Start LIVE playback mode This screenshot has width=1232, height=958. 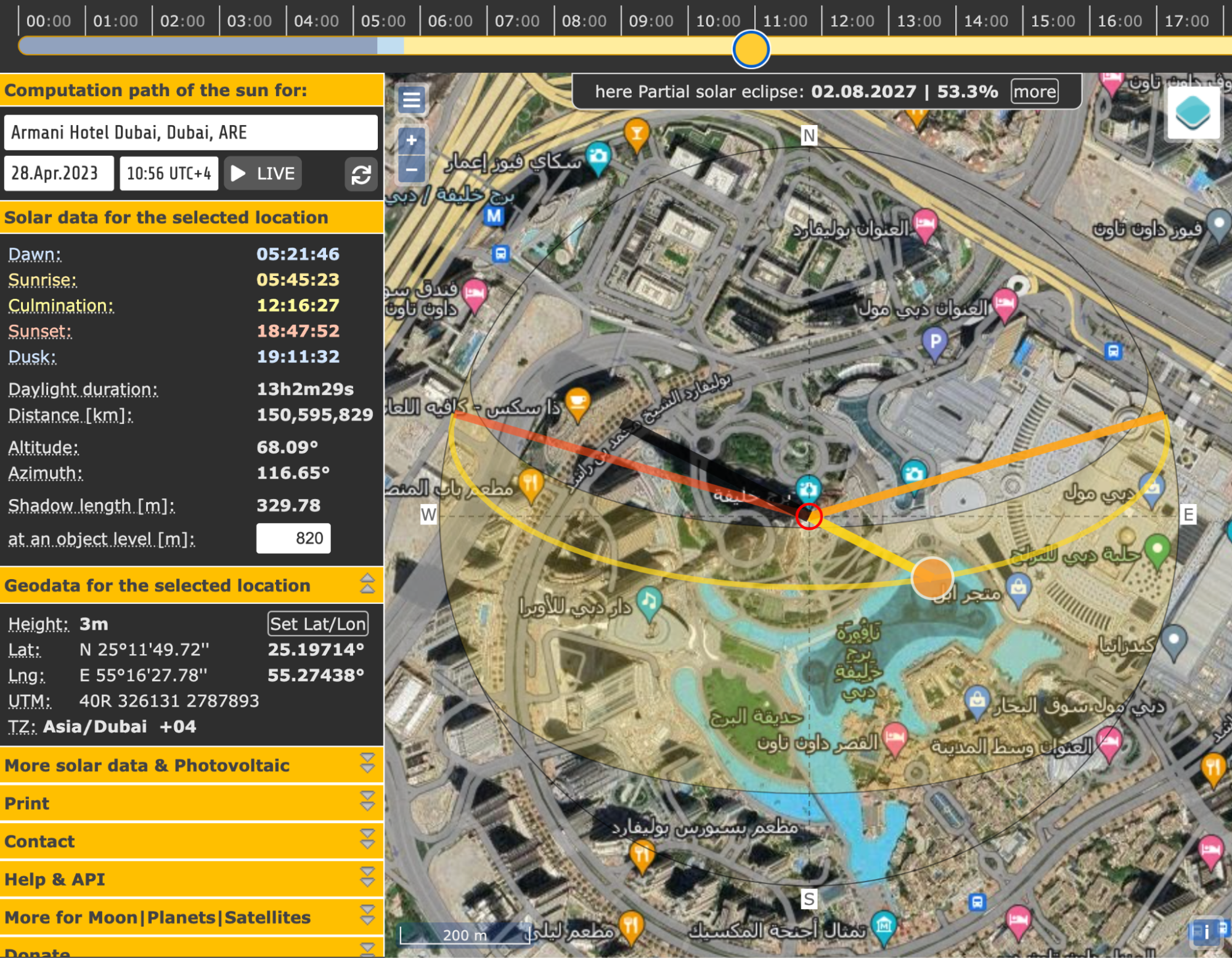pyautogui.click(x=263, y=174)
